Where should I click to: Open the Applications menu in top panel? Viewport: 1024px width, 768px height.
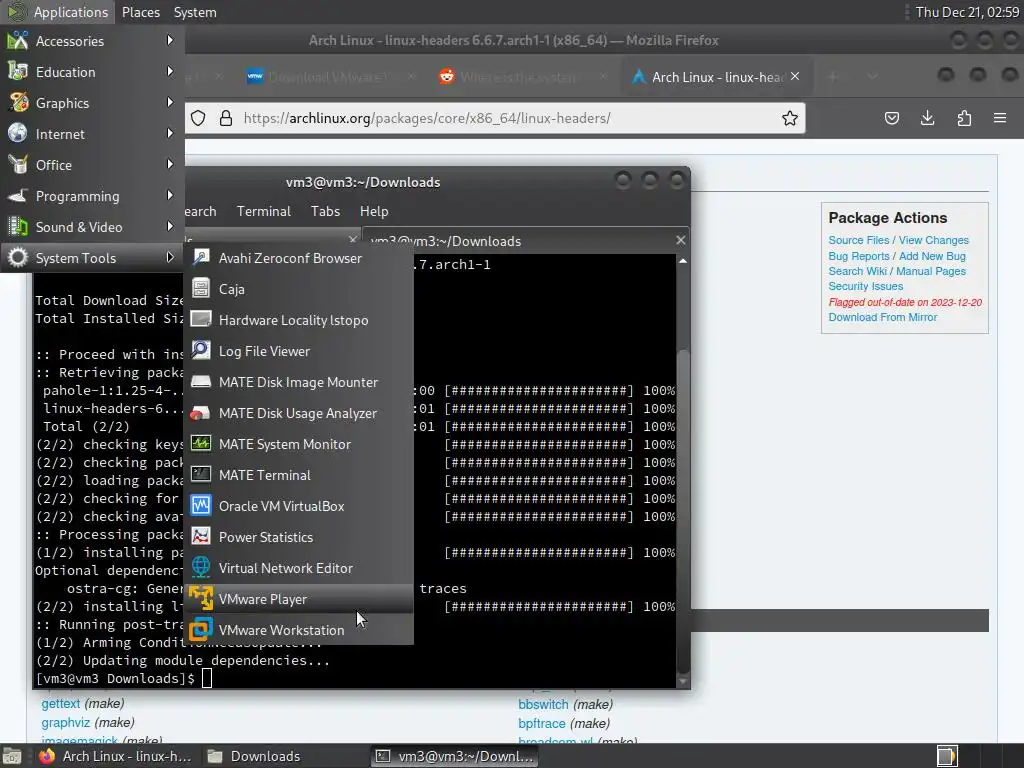tap(58, 12)
